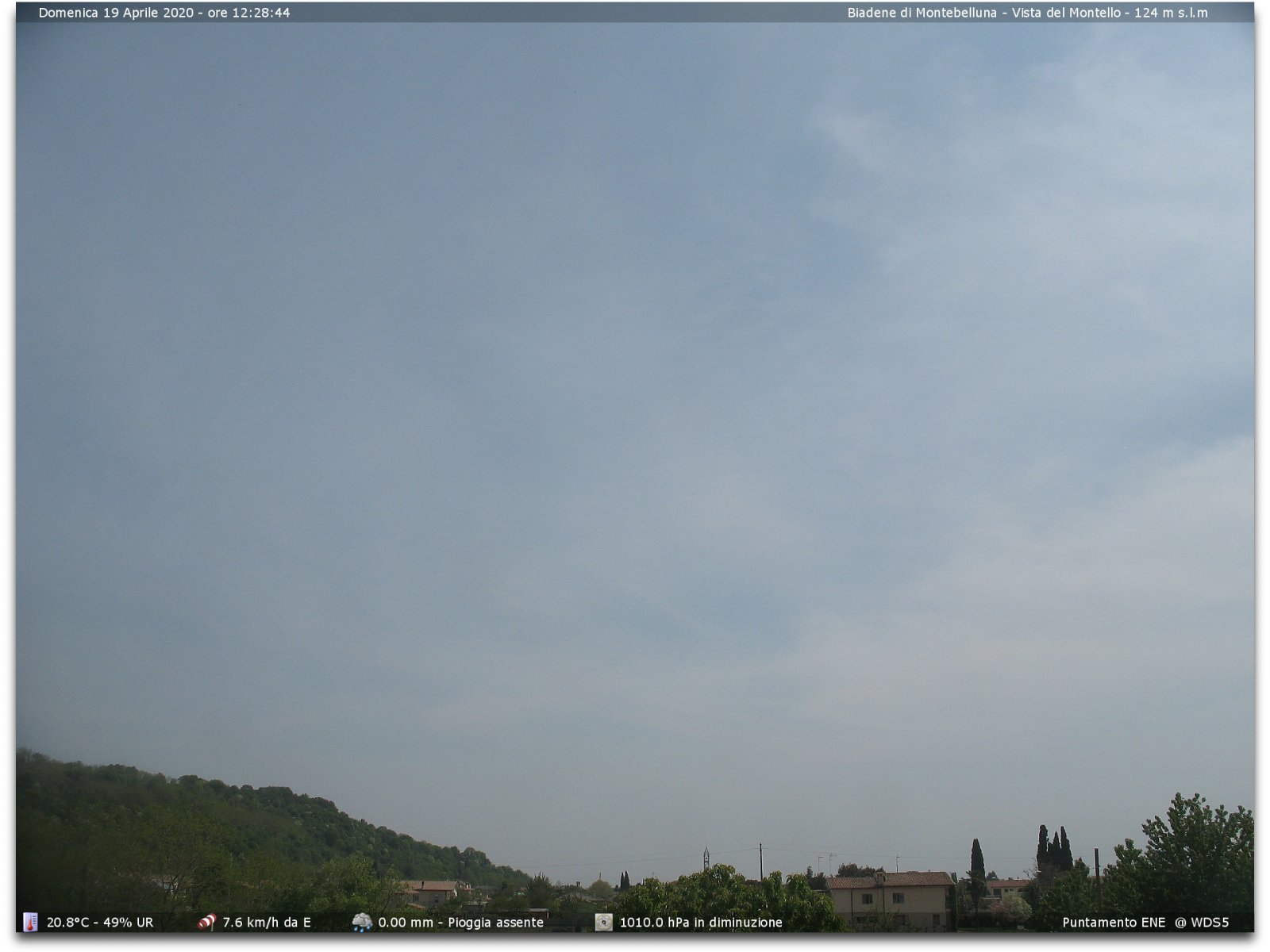Click the windsock wind icon
The height and width of the screenshot is (952, 1270).
pos(206,922)
